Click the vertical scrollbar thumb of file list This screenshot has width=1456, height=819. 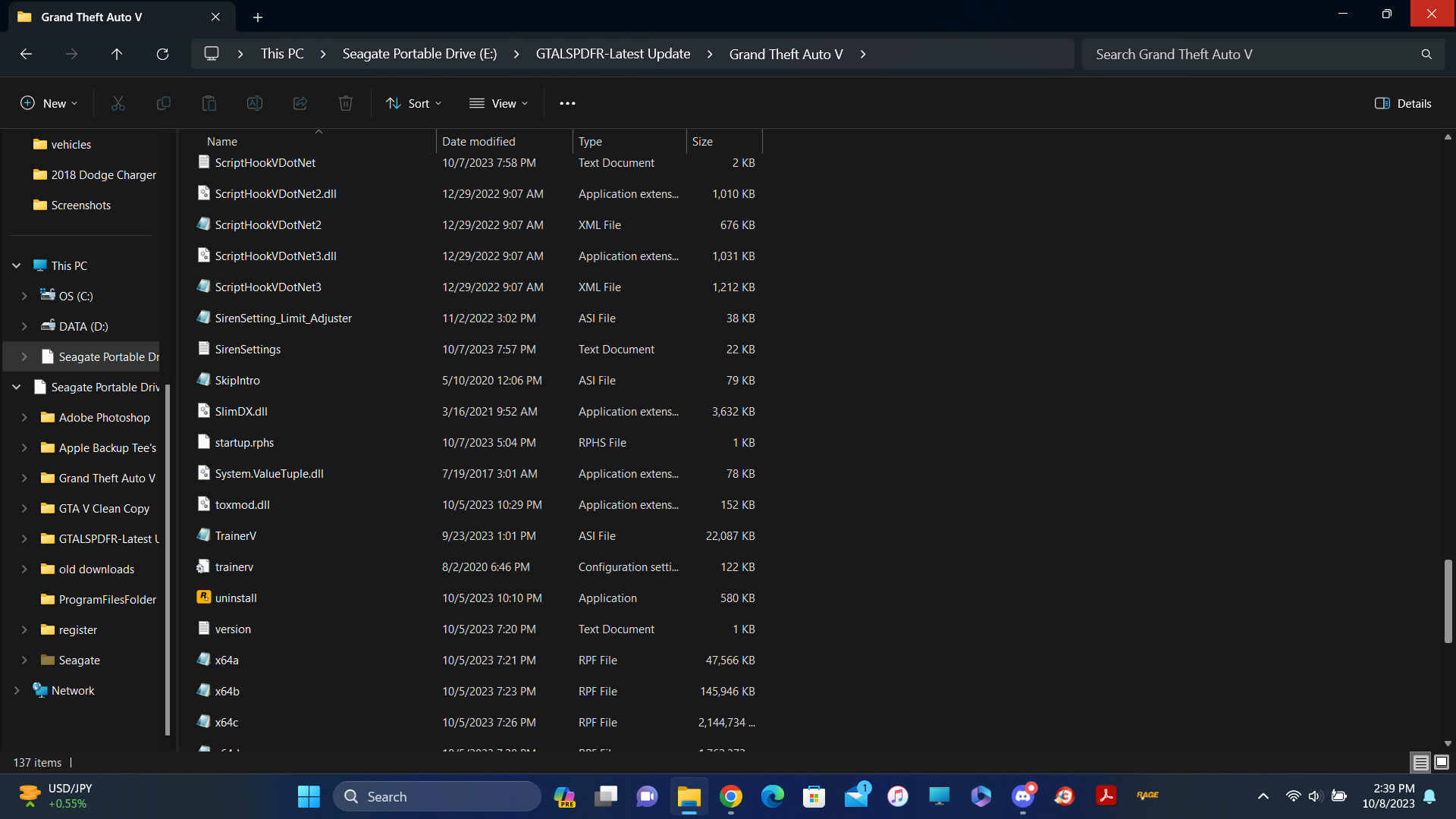pos(1448,601)
